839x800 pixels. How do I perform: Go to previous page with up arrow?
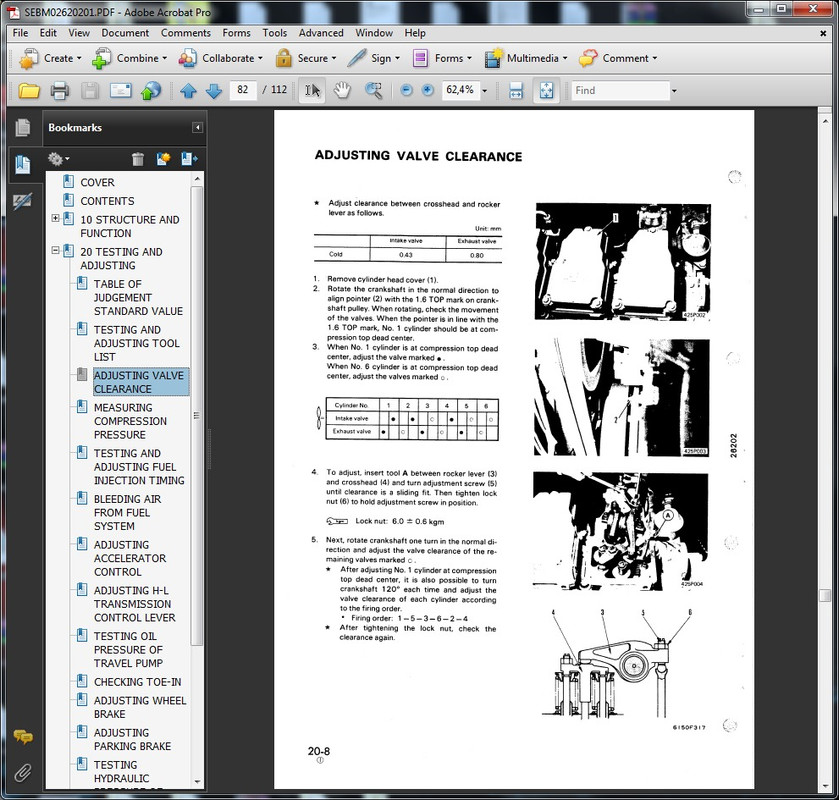pyautogui.click(x=188, y=90)
